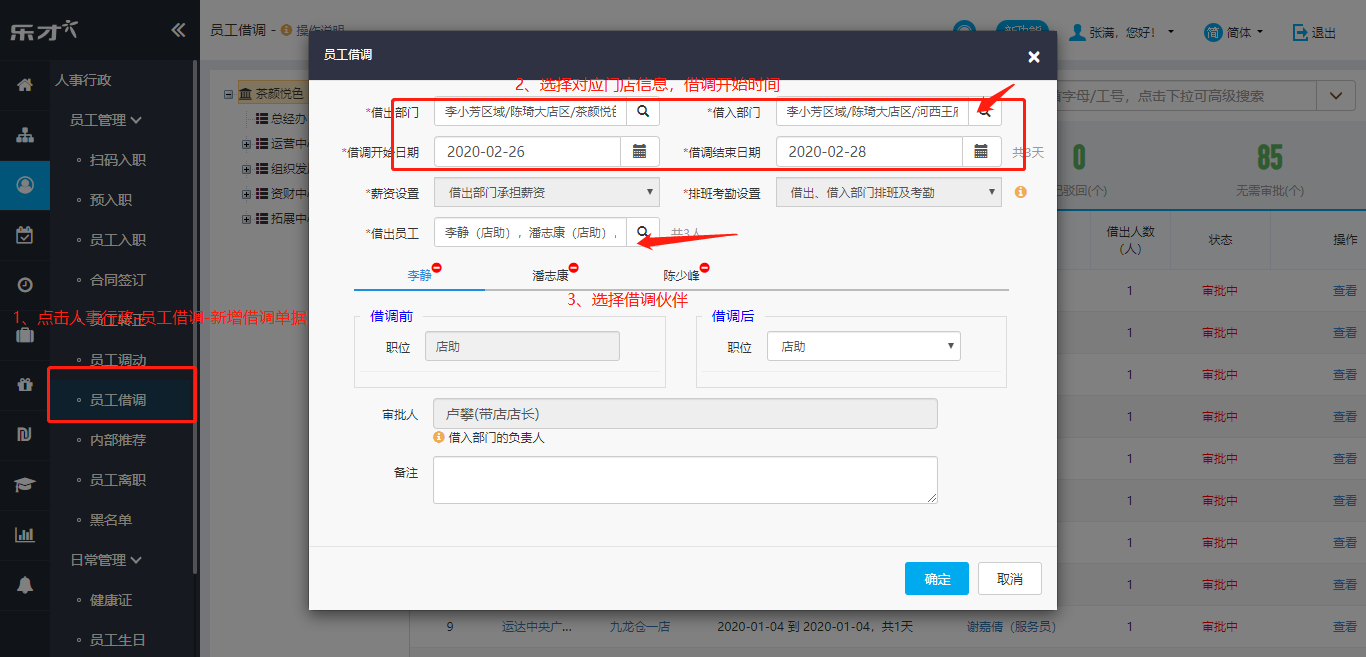Open the clock sidebar icon

pos(25,284)
